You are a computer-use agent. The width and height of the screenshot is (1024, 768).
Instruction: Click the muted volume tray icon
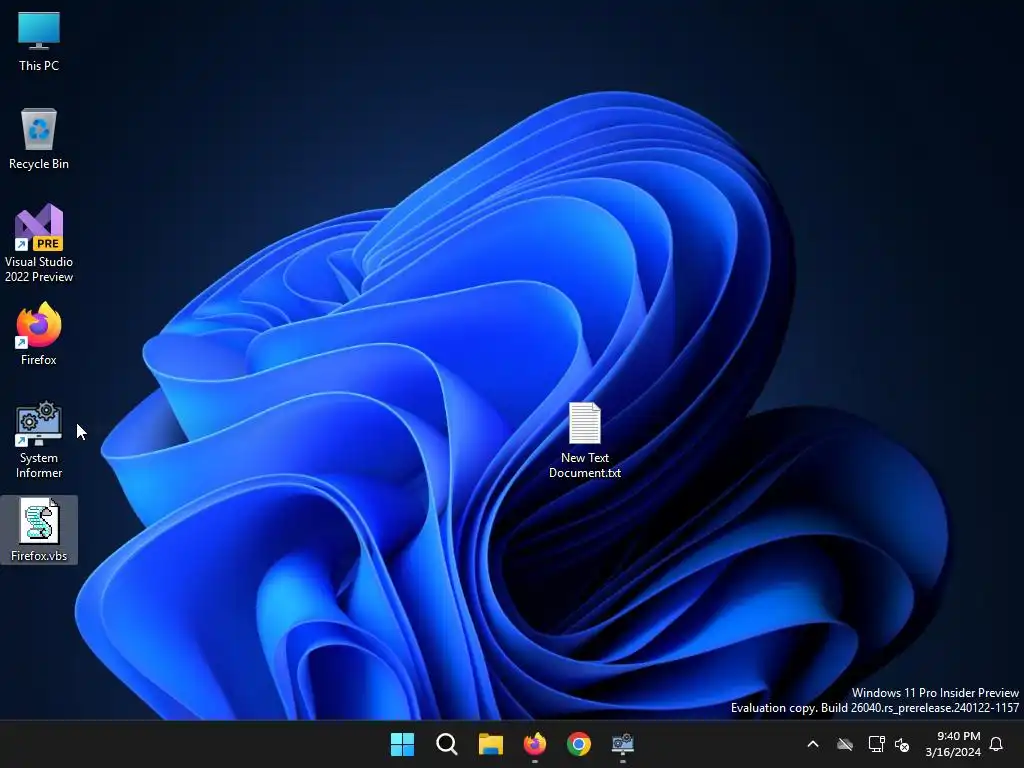pos(902,744)
